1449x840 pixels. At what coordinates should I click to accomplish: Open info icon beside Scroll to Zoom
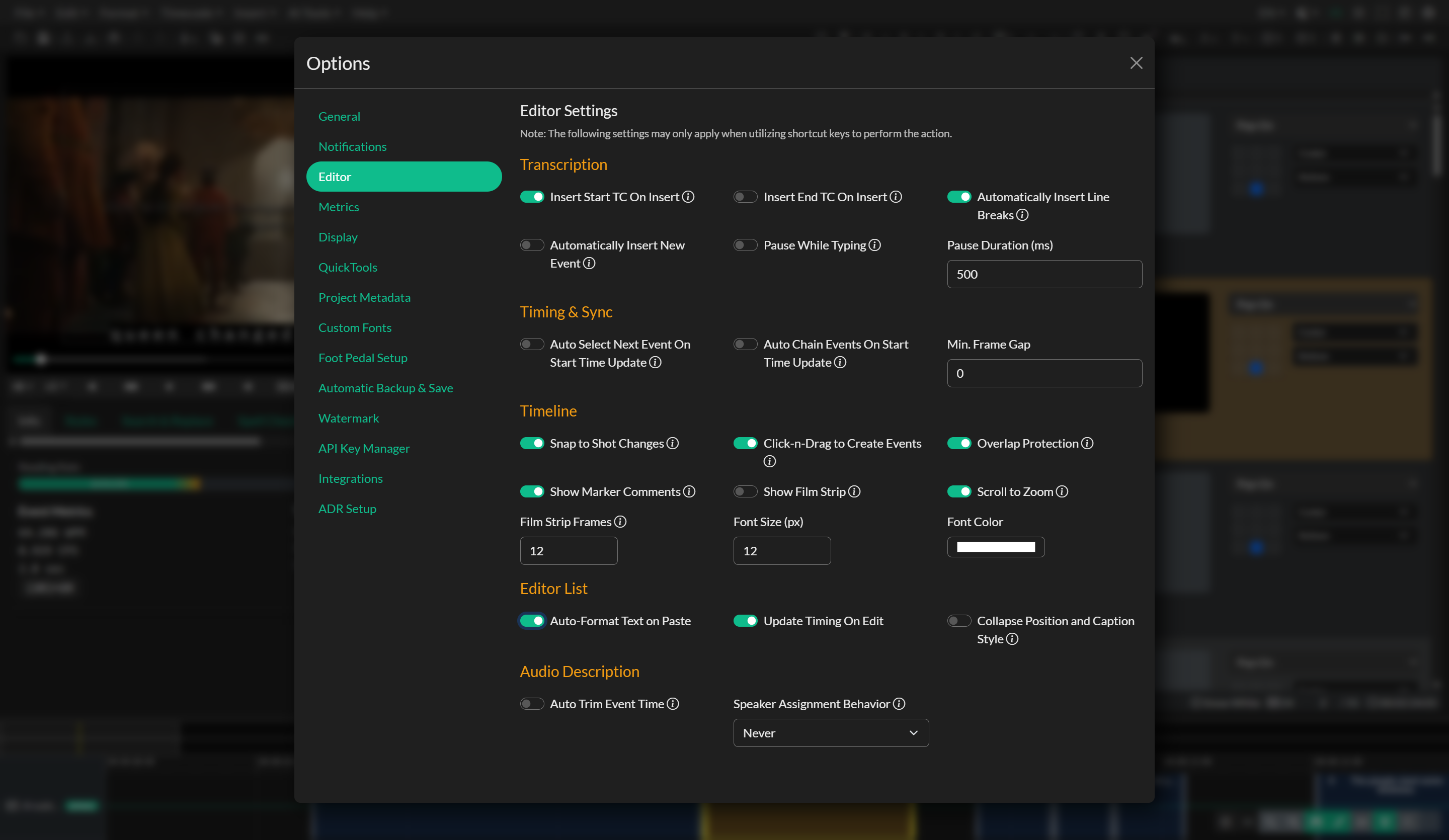1062,491
